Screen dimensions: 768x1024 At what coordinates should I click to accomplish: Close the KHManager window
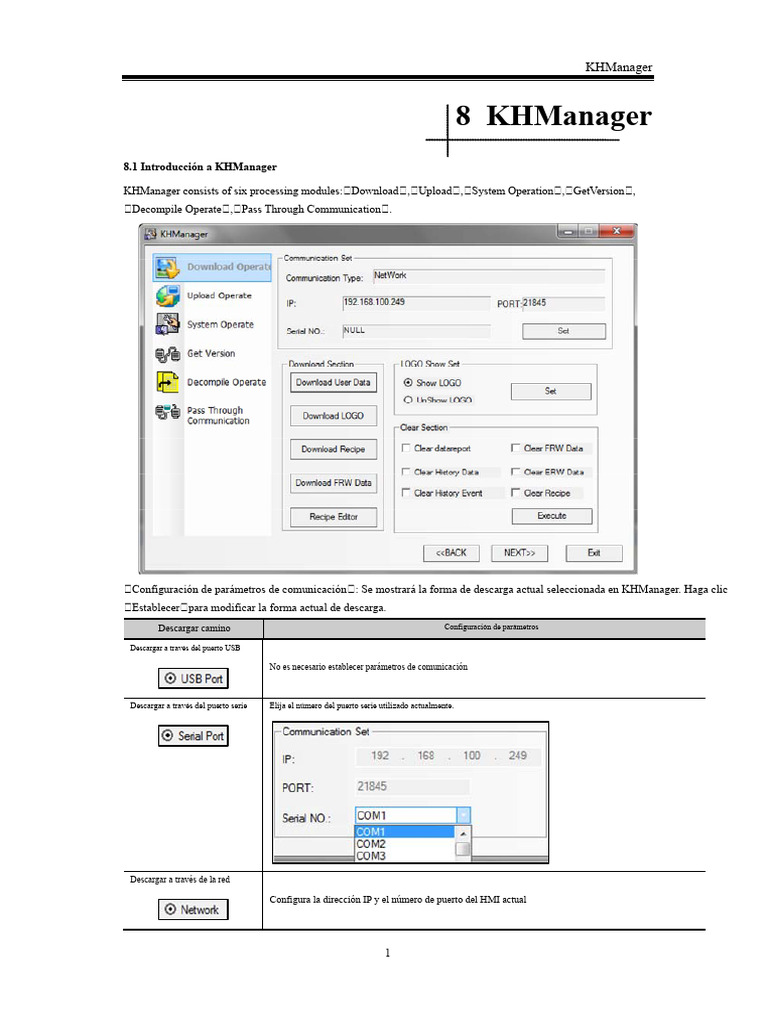pos(616,231)
